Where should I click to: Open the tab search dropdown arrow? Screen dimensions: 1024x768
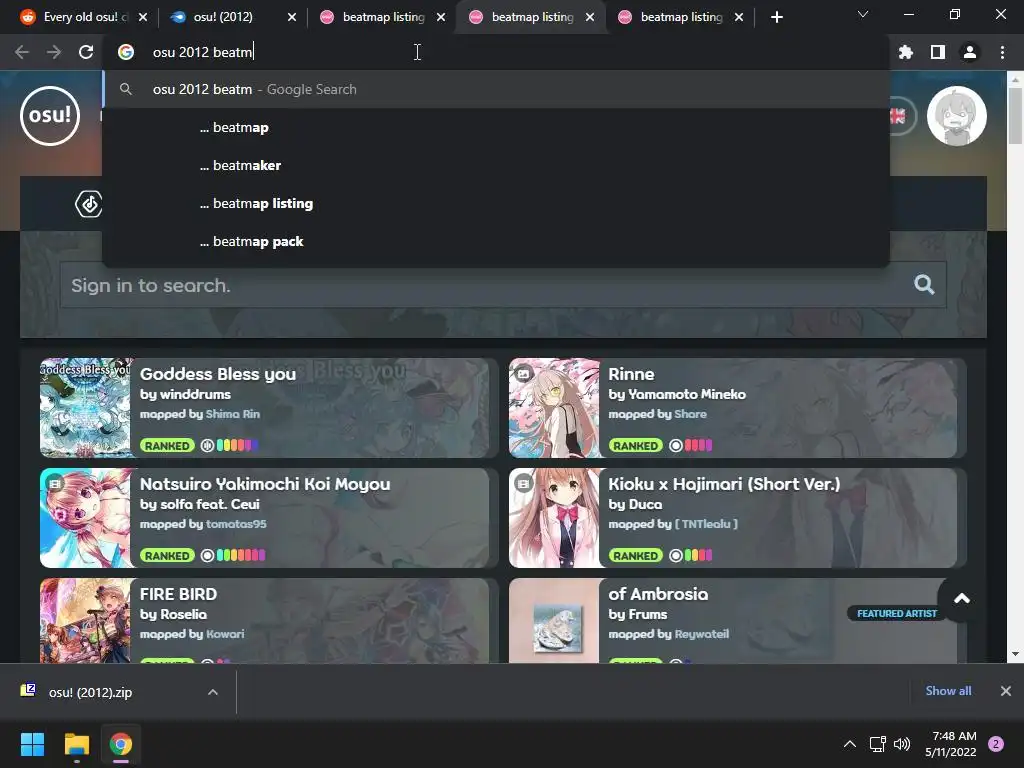863,14
